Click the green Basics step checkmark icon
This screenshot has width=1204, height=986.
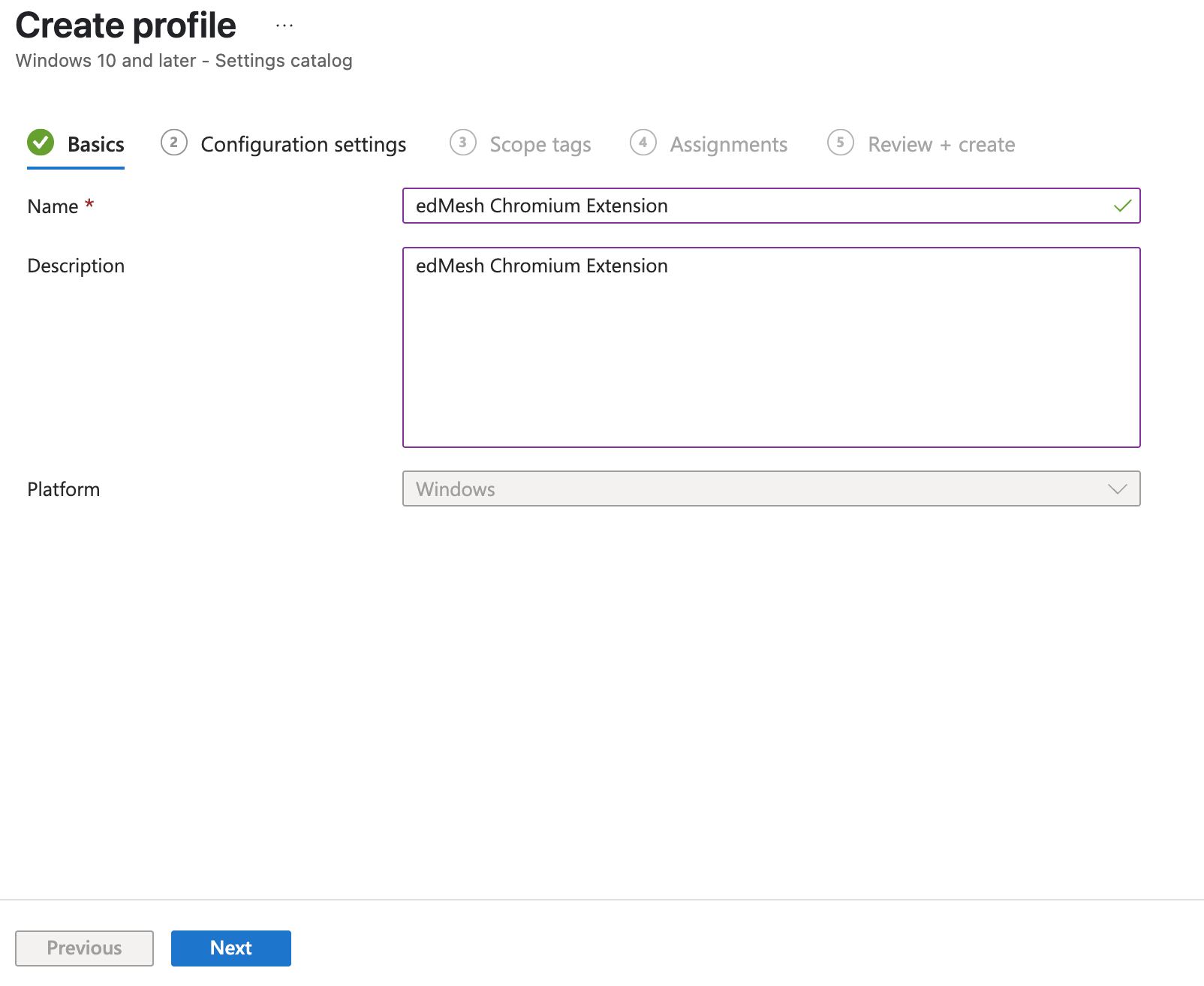point(41,143)
